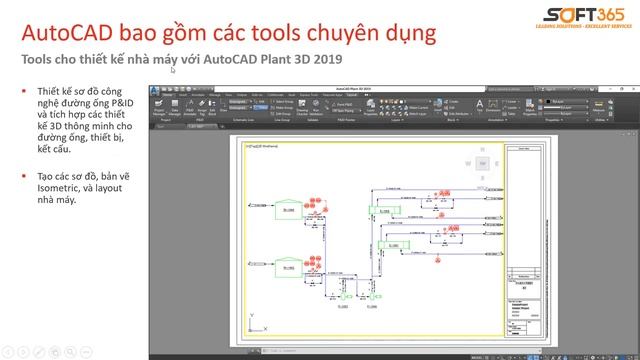The height and width of the screenshot is (360, 640).
Task: Open Project Manager in the ribbon
Action: pyautogui.click(x=159, y=107)
